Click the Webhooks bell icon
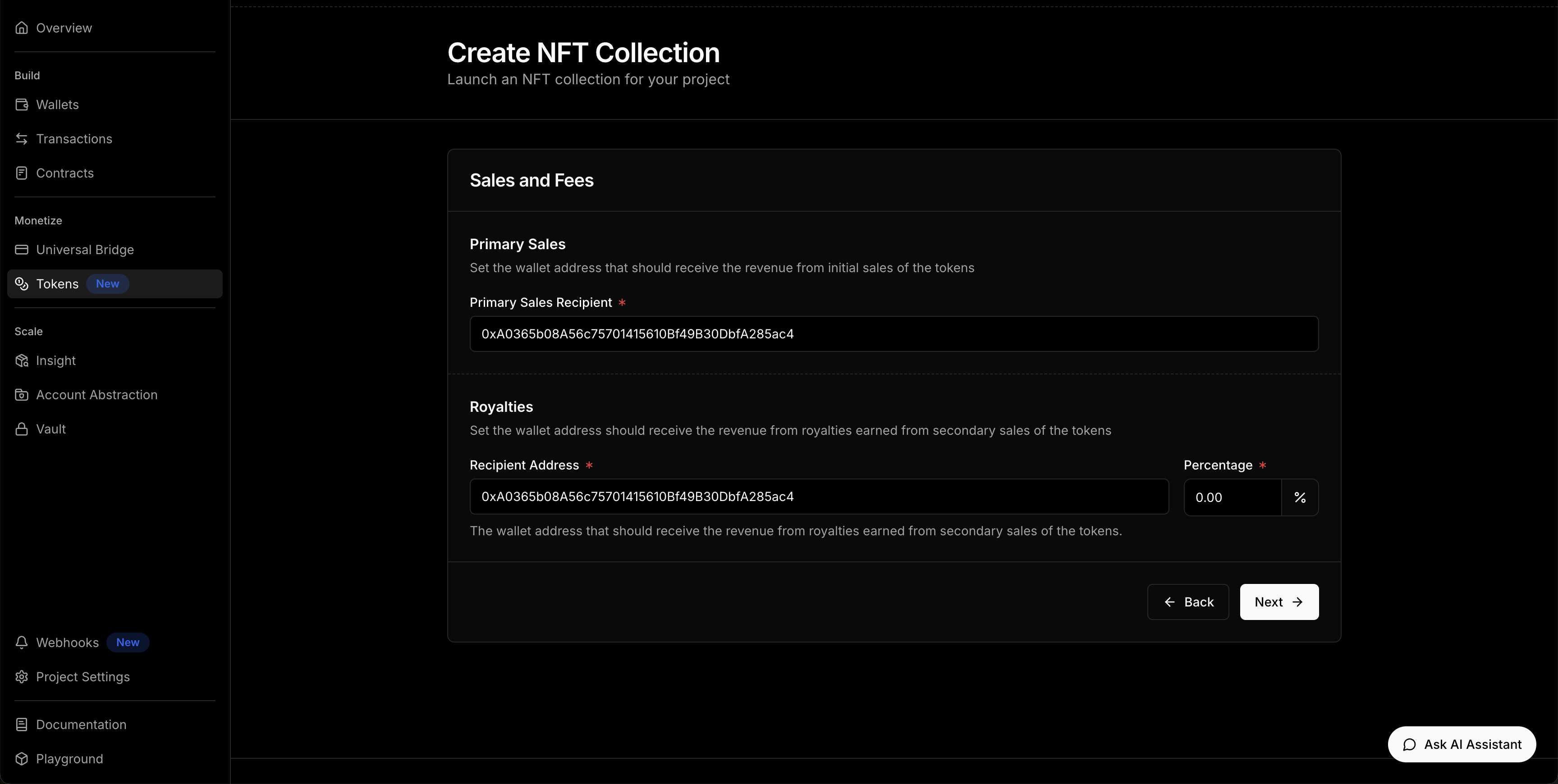Screen dimensions: 1558x784 pyautogui.click(x=22, y=643)
